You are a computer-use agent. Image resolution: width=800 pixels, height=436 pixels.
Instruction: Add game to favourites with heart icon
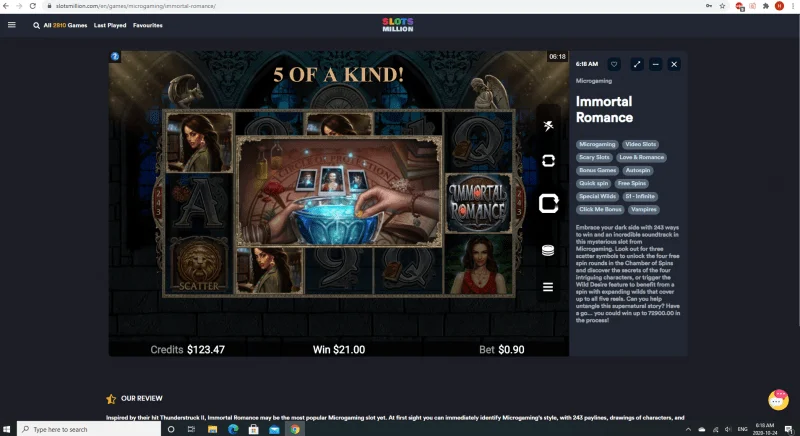(x=614, y=64)
